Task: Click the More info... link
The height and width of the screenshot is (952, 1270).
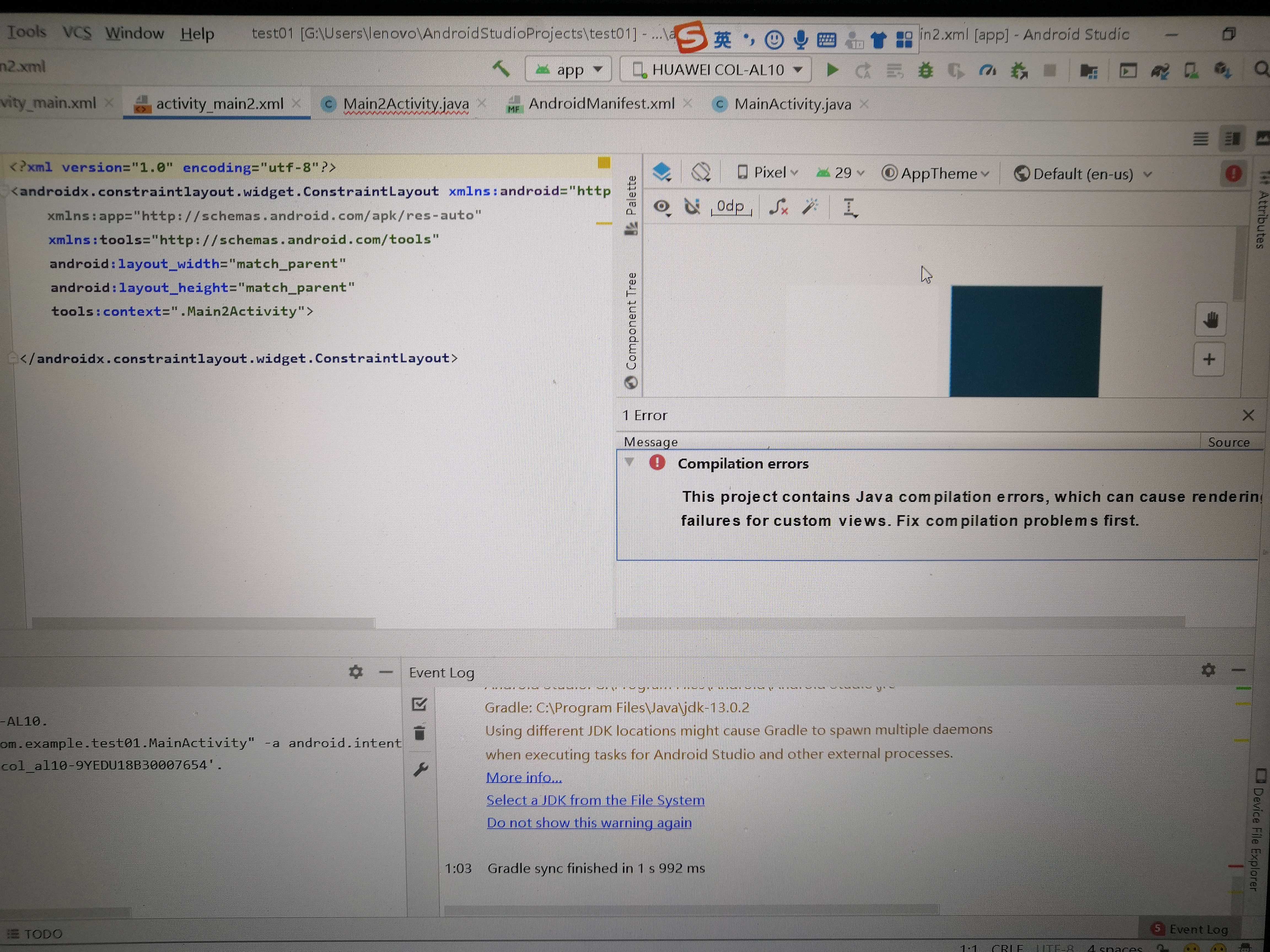Action: click(524, 777)
